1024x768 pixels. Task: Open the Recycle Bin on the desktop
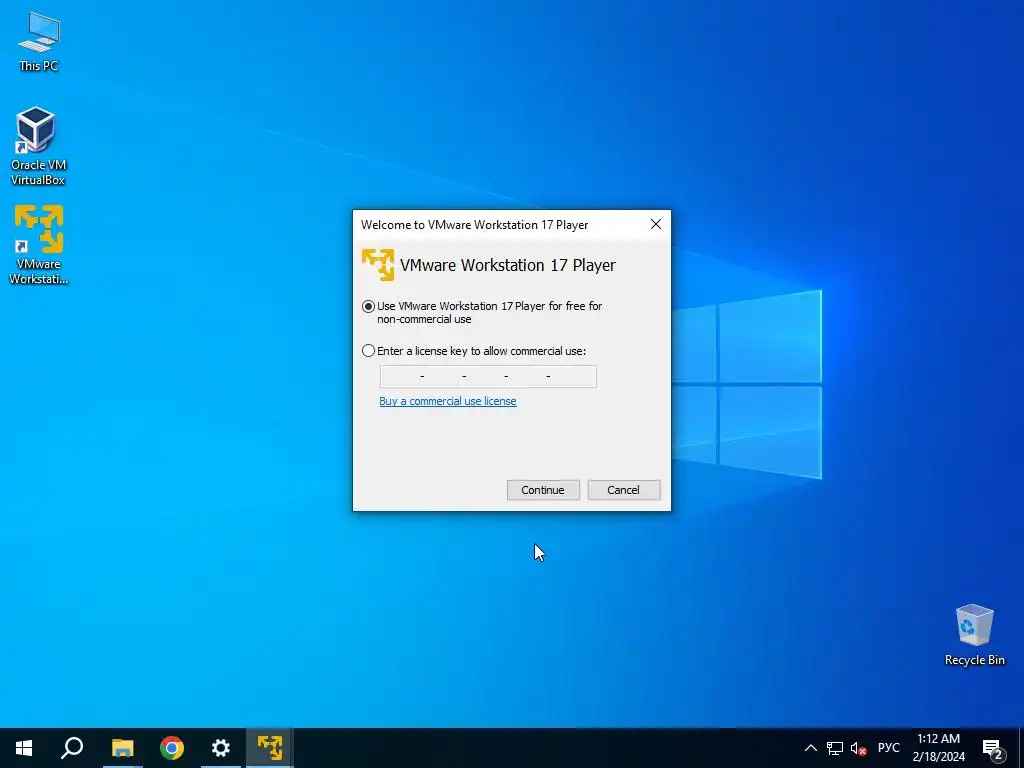coord(974,635)
